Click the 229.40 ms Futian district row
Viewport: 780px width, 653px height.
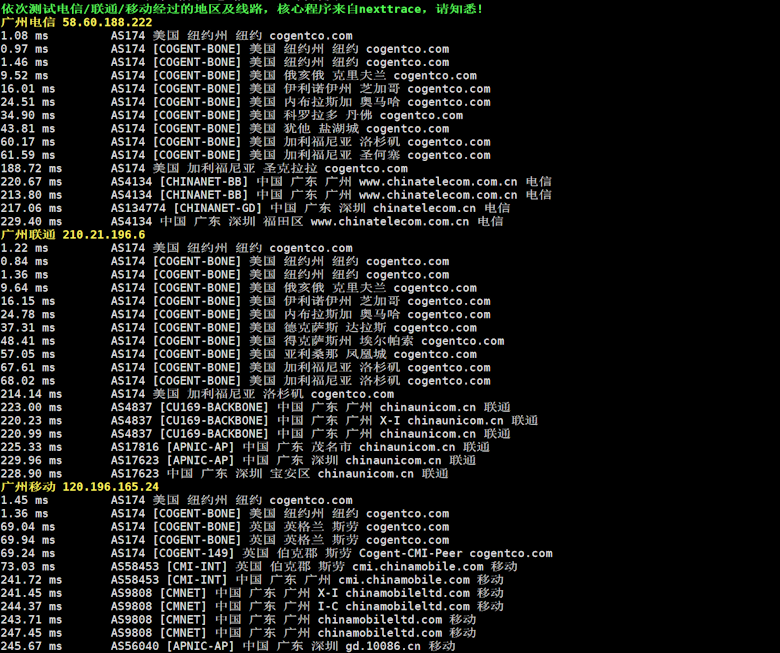[x=252, y=222]
